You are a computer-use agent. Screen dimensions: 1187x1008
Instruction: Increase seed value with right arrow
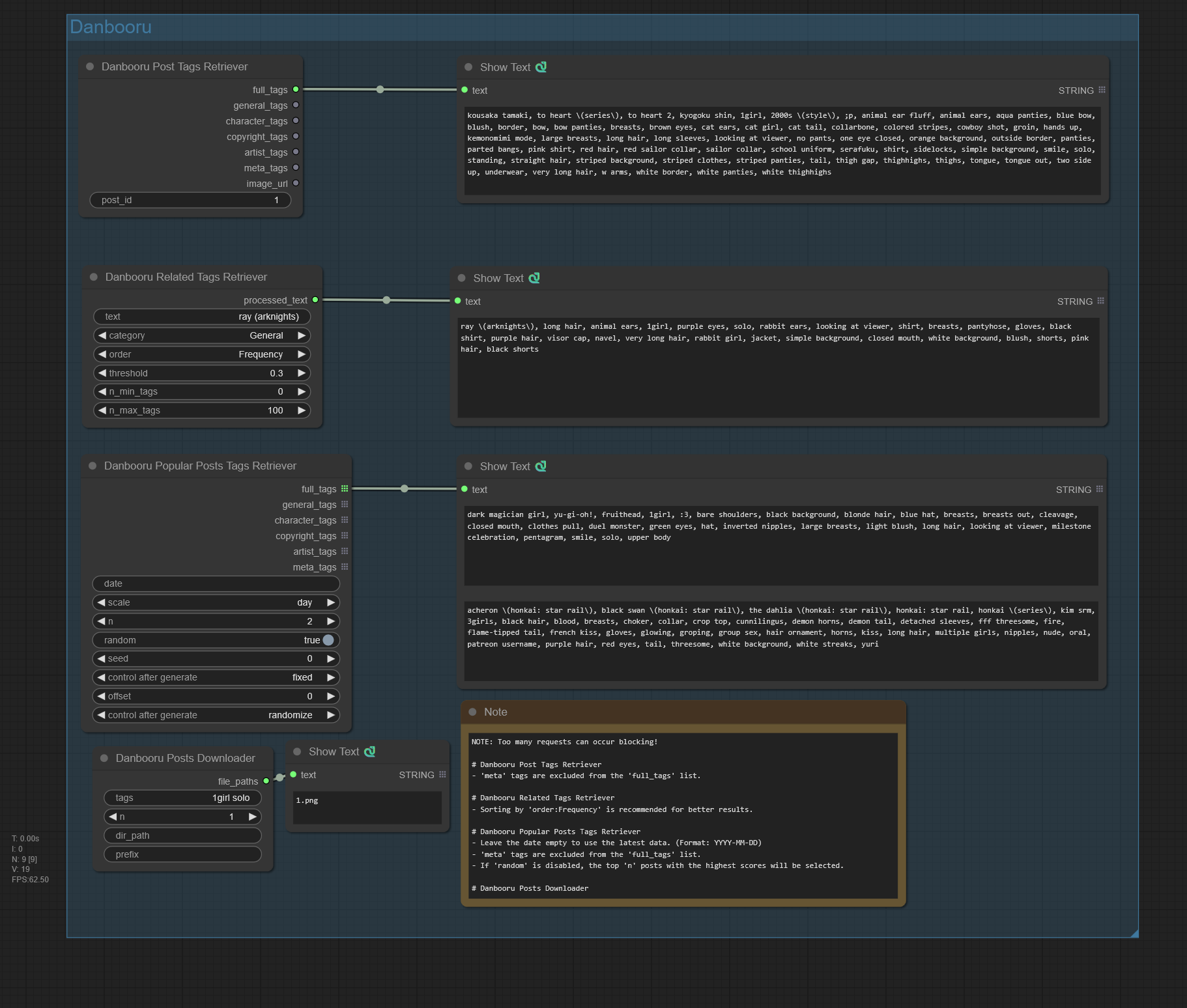pos(331,658)
